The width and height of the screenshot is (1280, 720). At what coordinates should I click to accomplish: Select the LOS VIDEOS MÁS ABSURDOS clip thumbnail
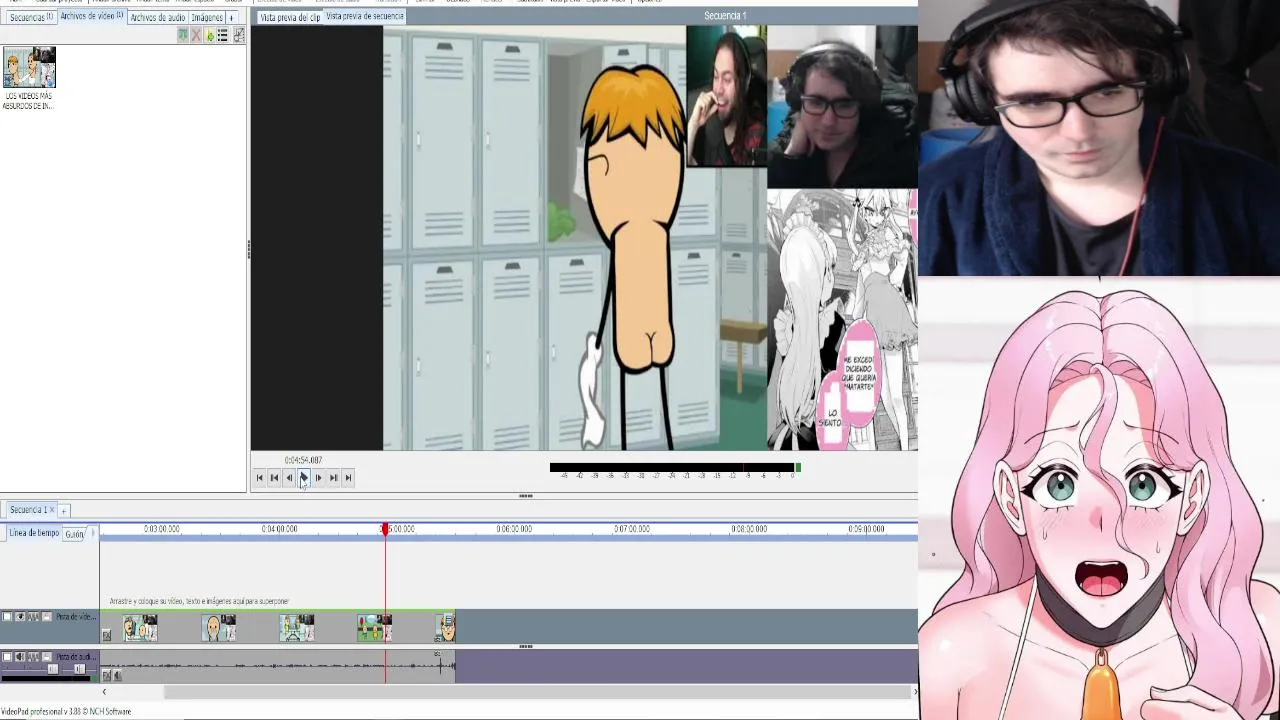pos(29,67)
